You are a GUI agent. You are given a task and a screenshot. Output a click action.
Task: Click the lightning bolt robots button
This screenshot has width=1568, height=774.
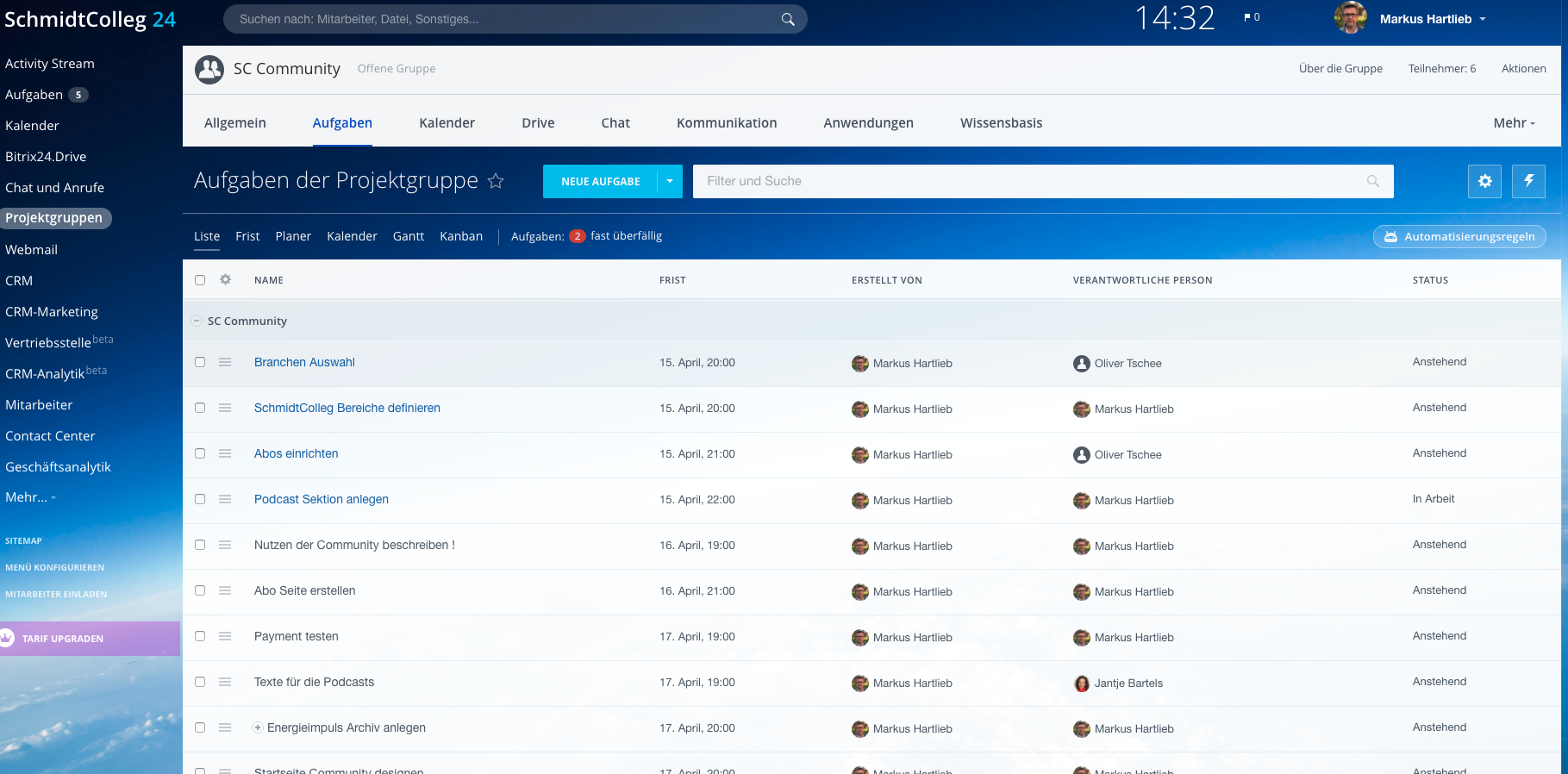click(x=1528, y=181)
